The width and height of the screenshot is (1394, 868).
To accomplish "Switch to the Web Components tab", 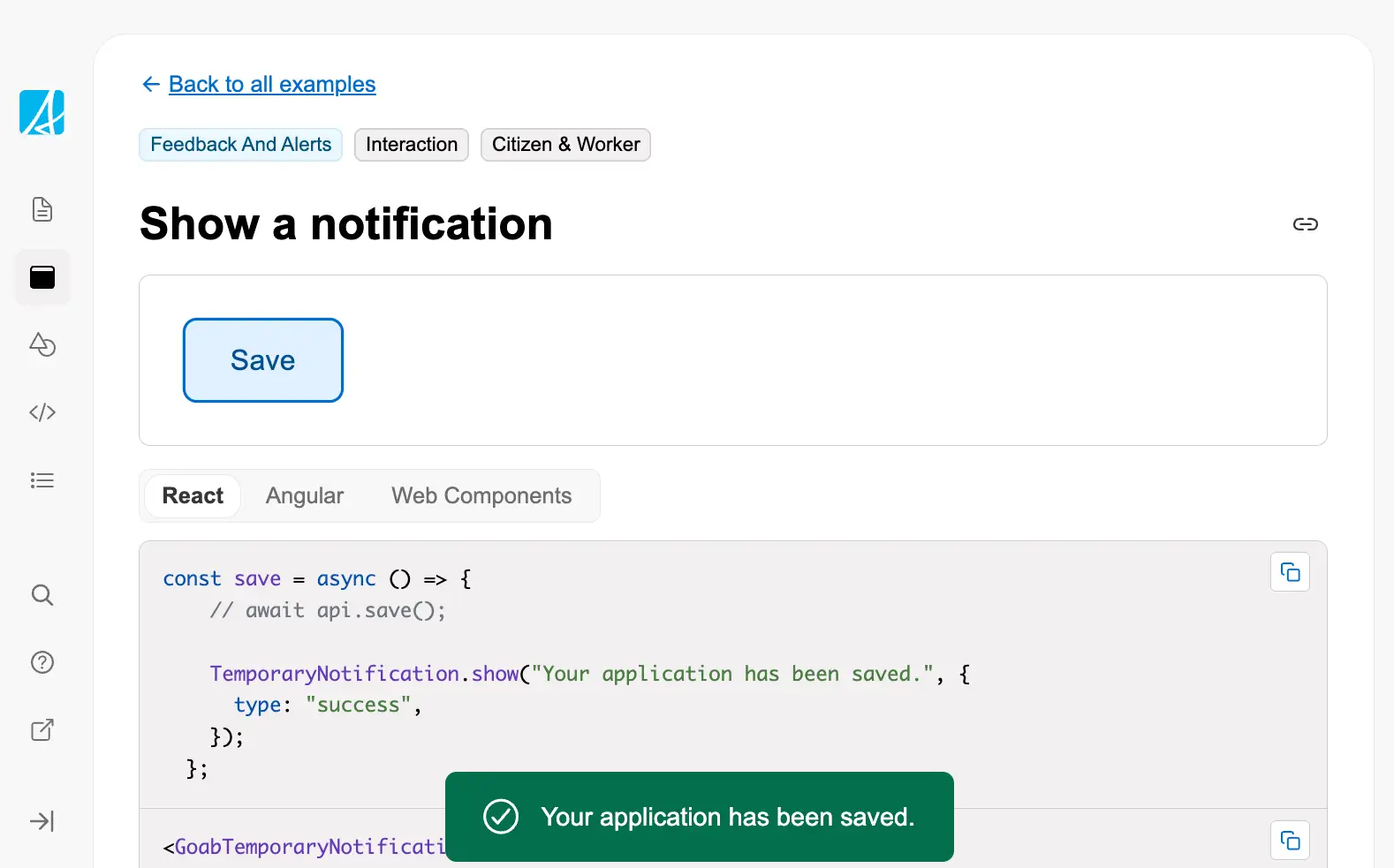I will (x=481, y=496).
